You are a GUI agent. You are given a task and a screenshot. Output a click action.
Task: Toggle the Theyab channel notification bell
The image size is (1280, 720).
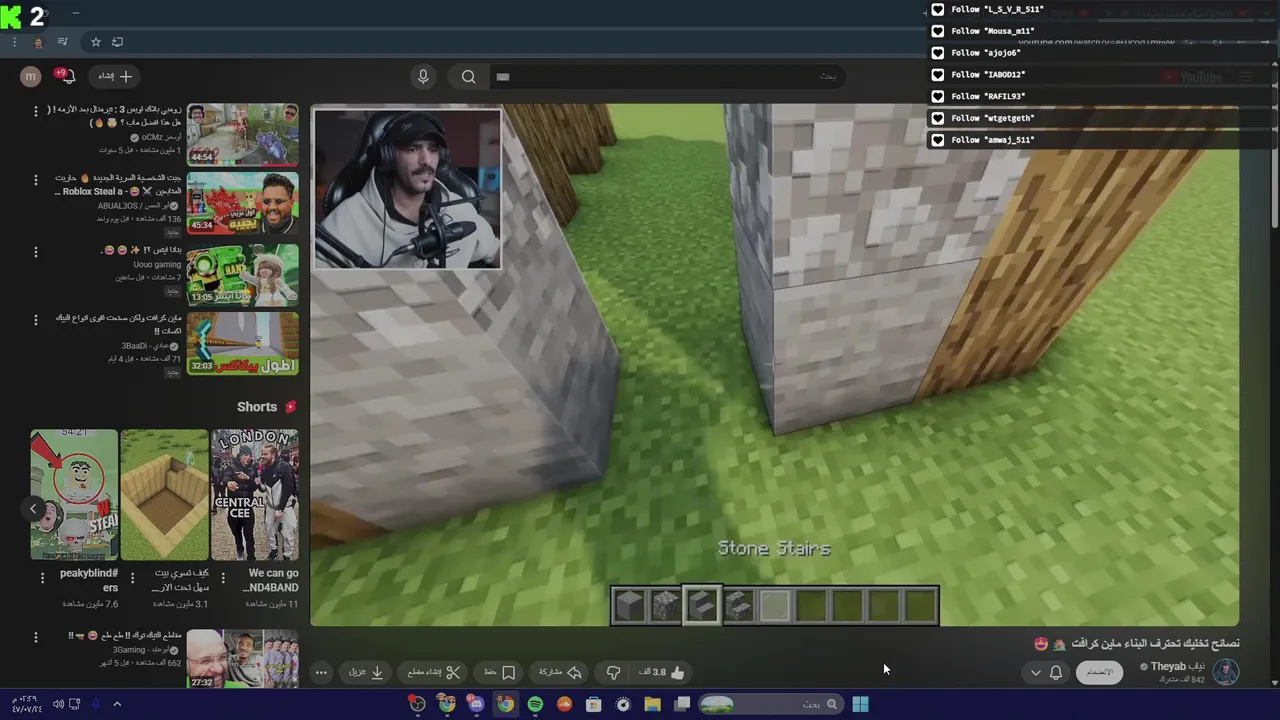coord(1055,672)
